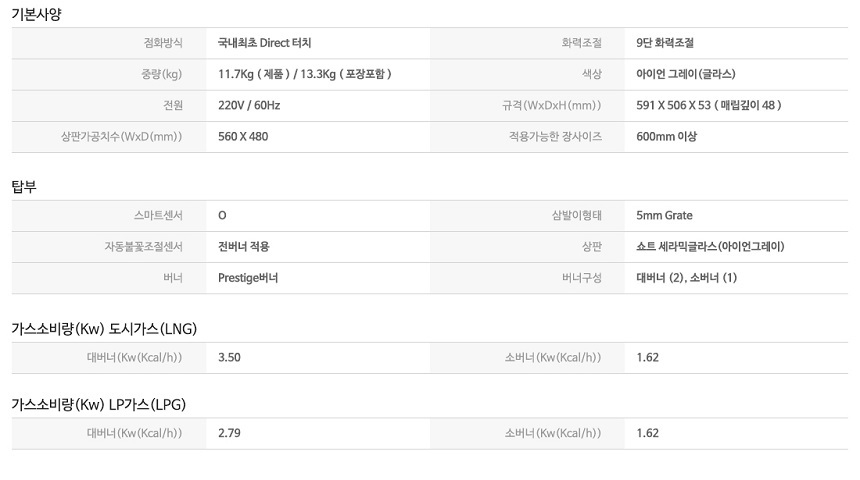This screenshot has width=860, height=480.
Task: Select the 9단 화력조절 value text
Action: coord(665,43)
